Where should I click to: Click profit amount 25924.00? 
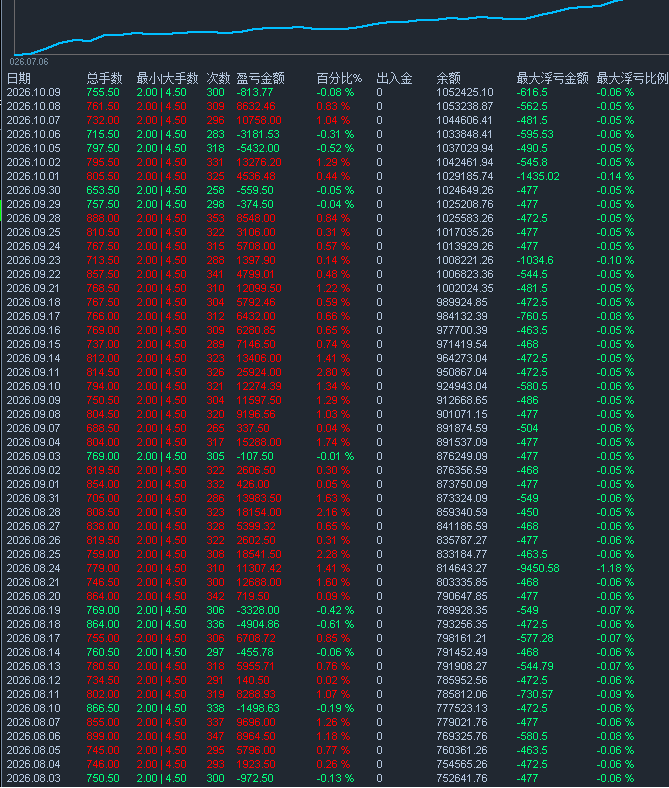[259, 372]
